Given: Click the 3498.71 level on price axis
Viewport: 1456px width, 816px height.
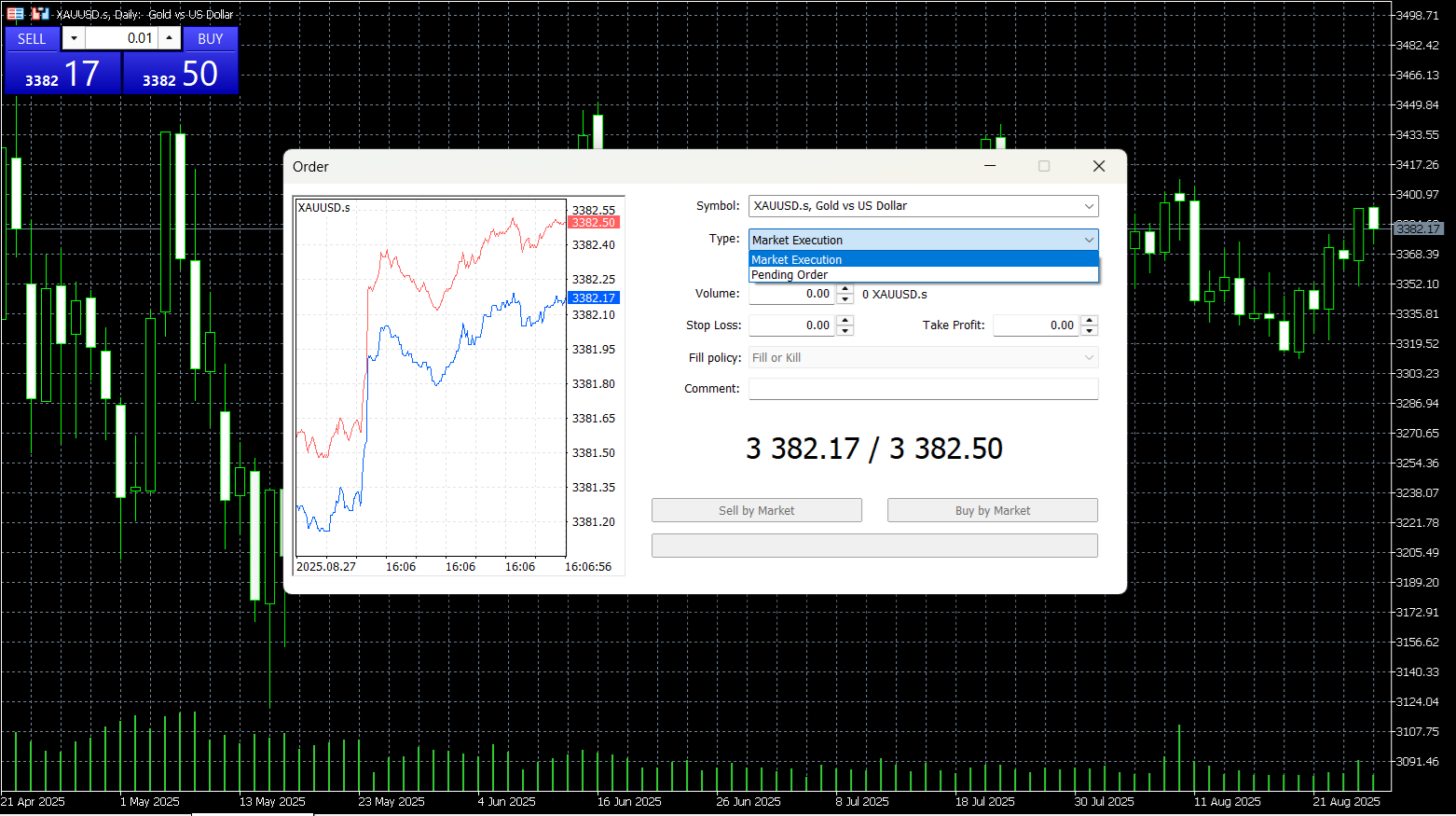Looking at the screenshot, I should tap(1417, 15).
